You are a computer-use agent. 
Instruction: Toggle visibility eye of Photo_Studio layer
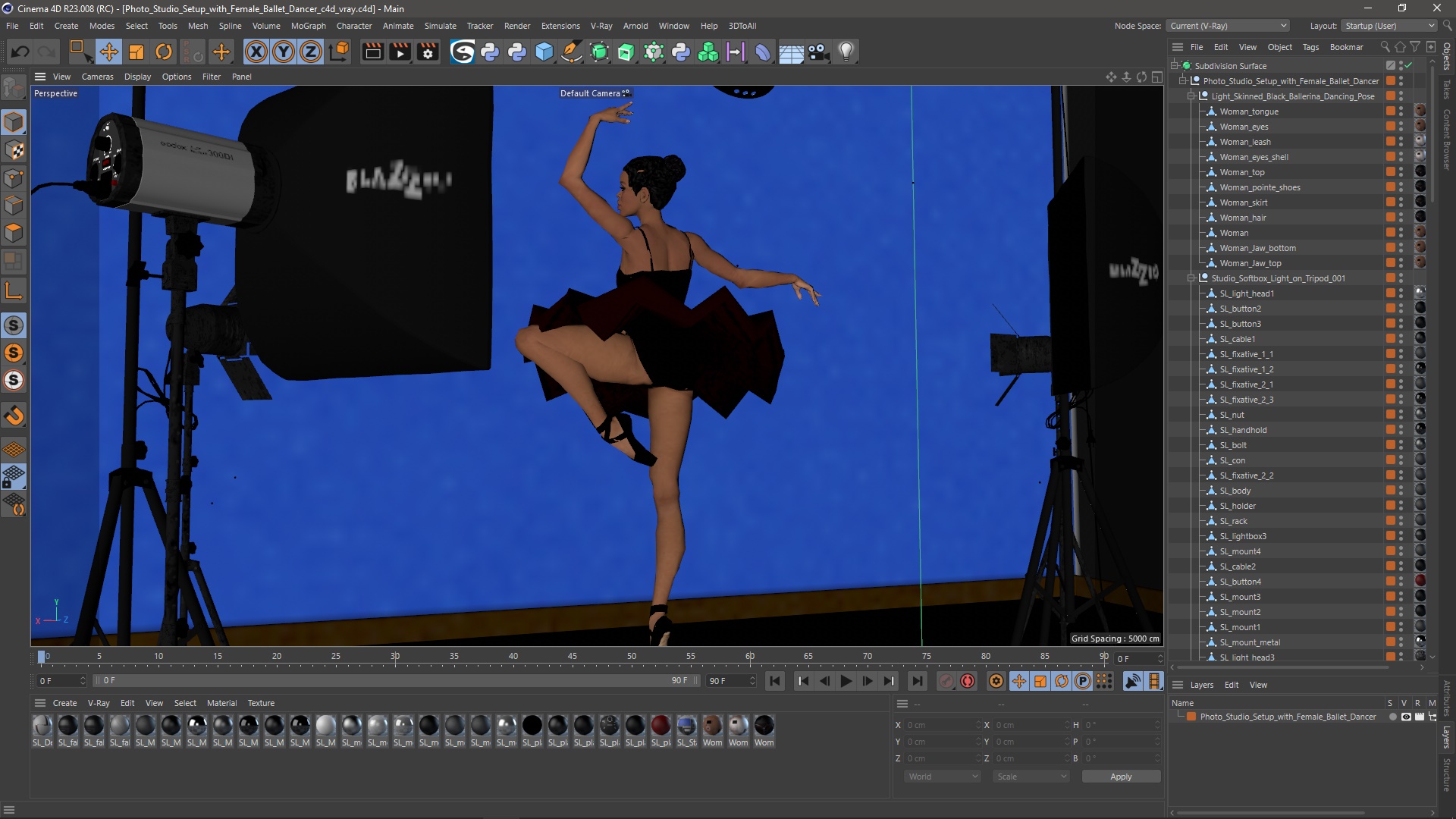(x=1405, y=717)
